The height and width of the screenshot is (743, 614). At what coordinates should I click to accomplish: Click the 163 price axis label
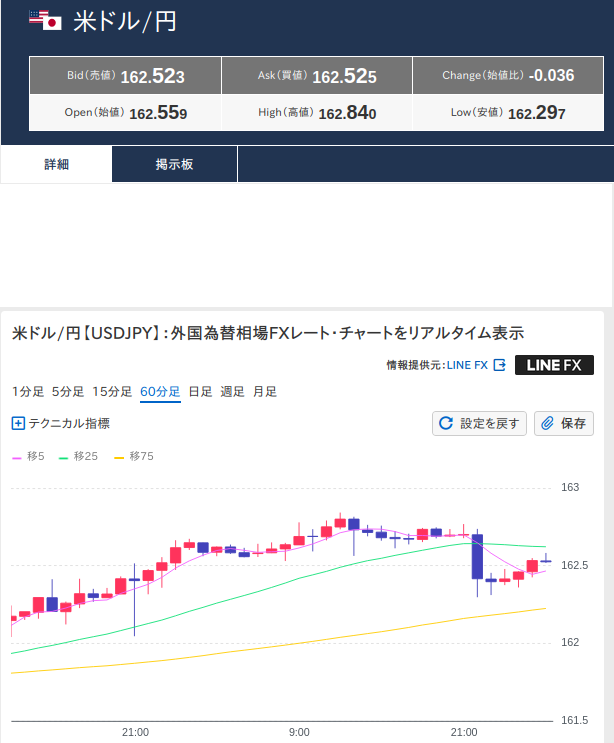coord(570,487)
